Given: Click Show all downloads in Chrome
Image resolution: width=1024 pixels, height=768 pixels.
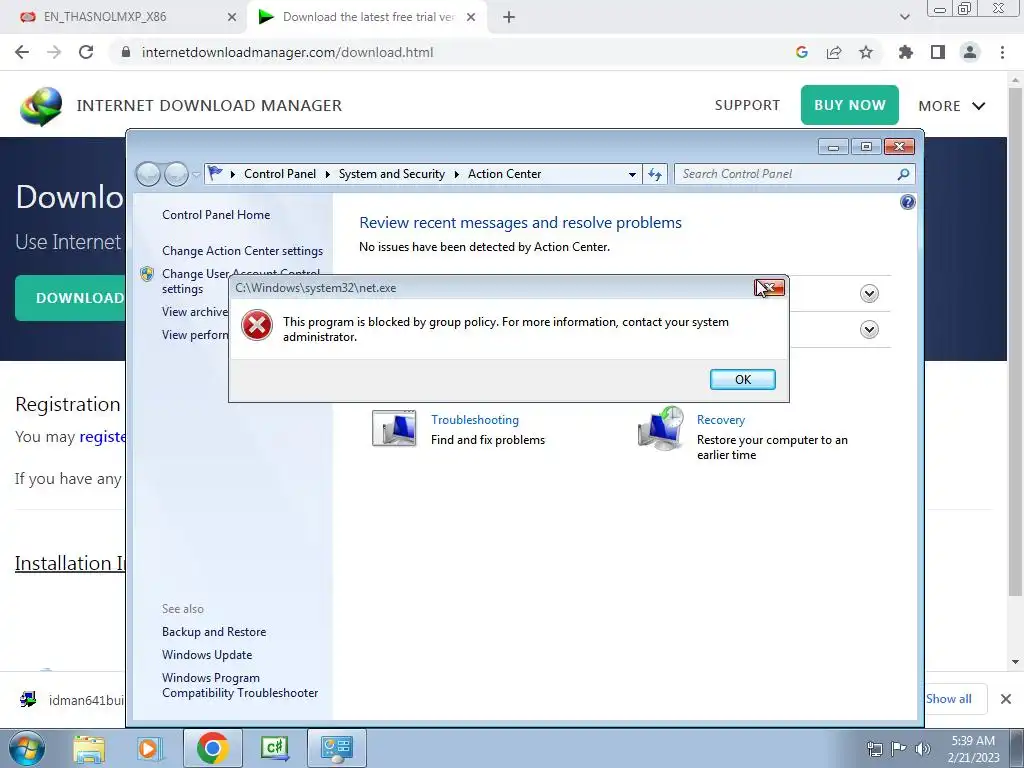Looking at the screenshot, I should pyautogui.click(x=948, y=699).
